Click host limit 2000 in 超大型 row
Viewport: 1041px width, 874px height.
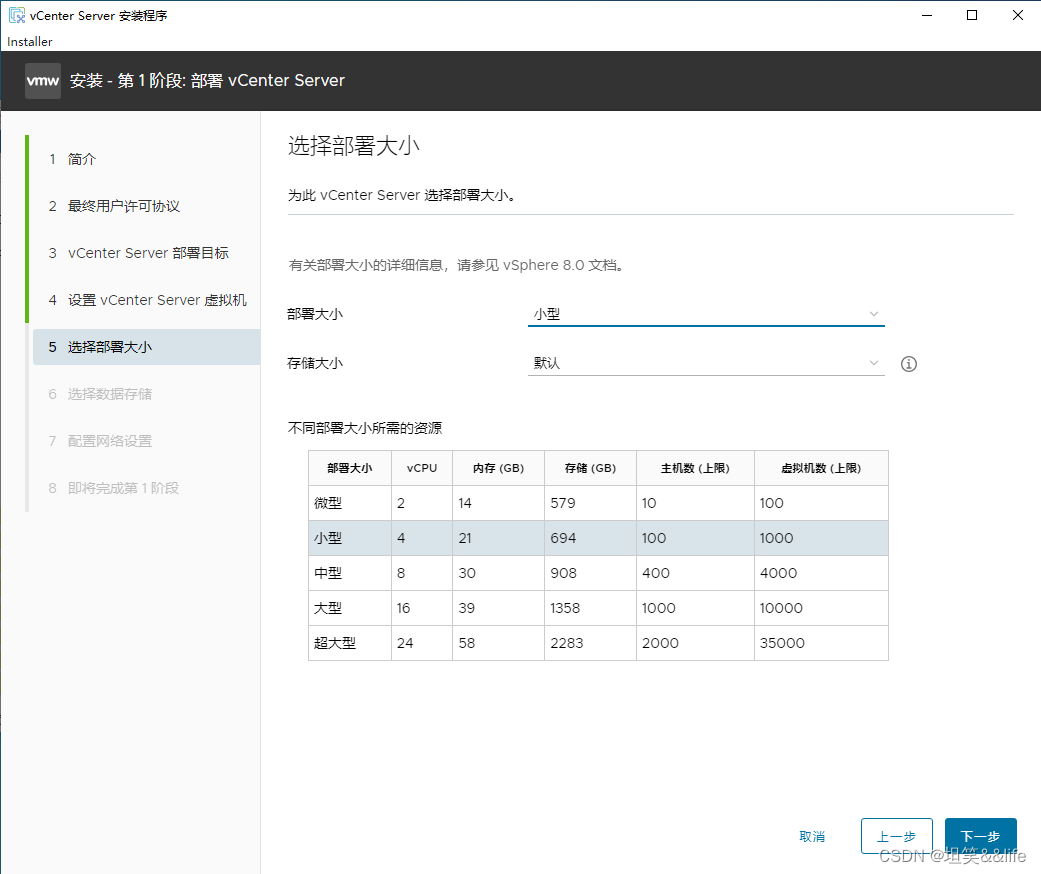coord(661,644)
